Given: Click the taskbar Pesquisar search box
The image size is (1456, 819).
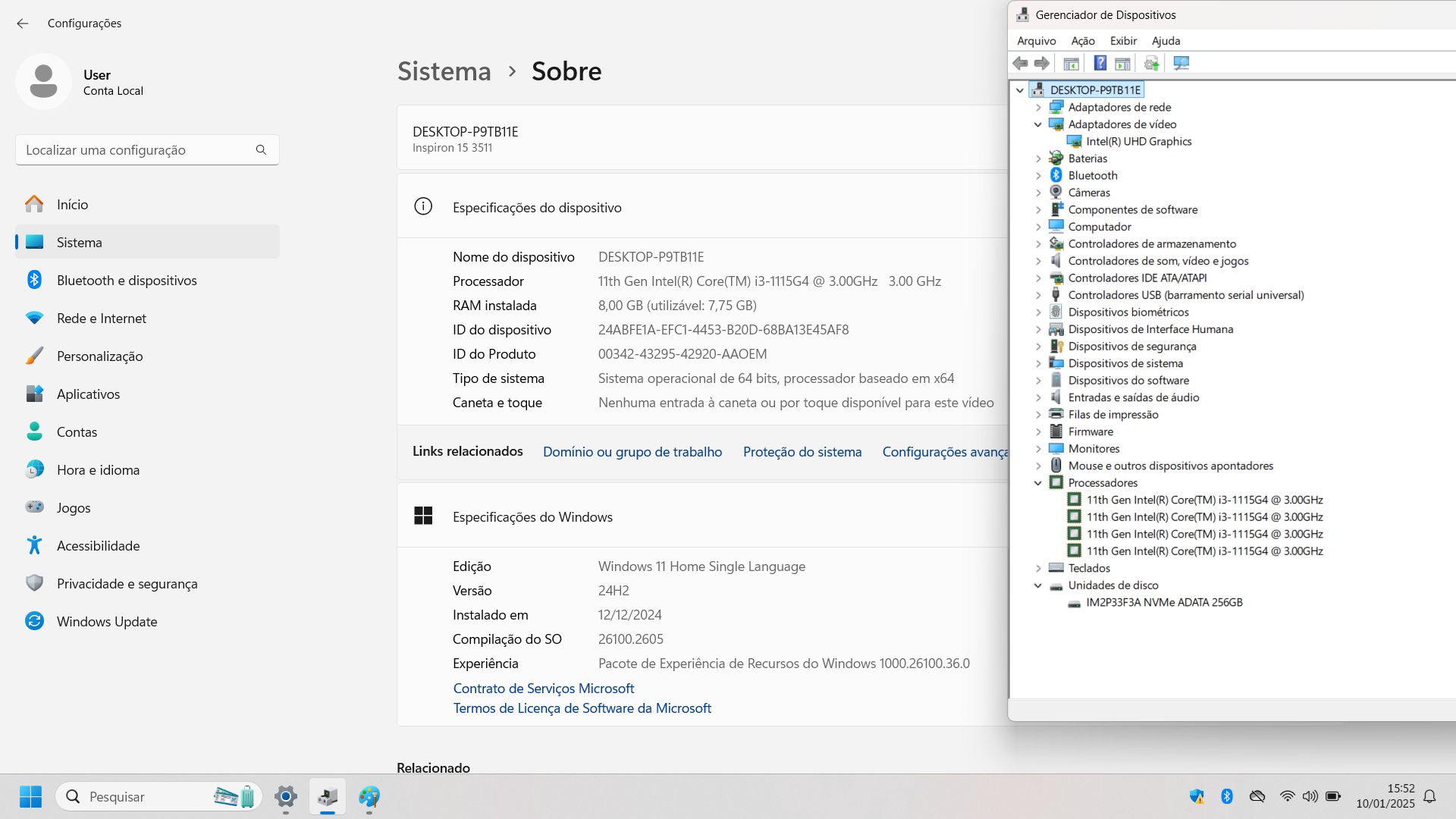Looking at the screenshot, I should pos(159,796).
